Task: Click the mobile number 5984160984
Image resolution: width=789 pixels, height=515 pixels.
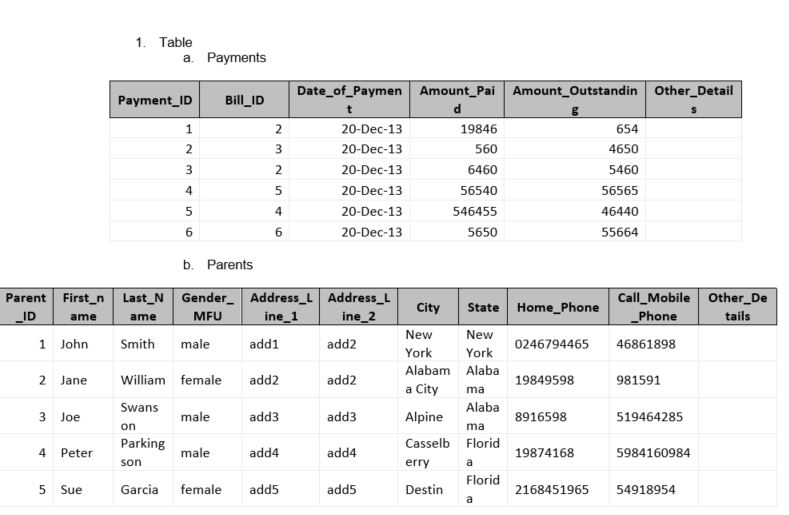Action: click(653, 453)
